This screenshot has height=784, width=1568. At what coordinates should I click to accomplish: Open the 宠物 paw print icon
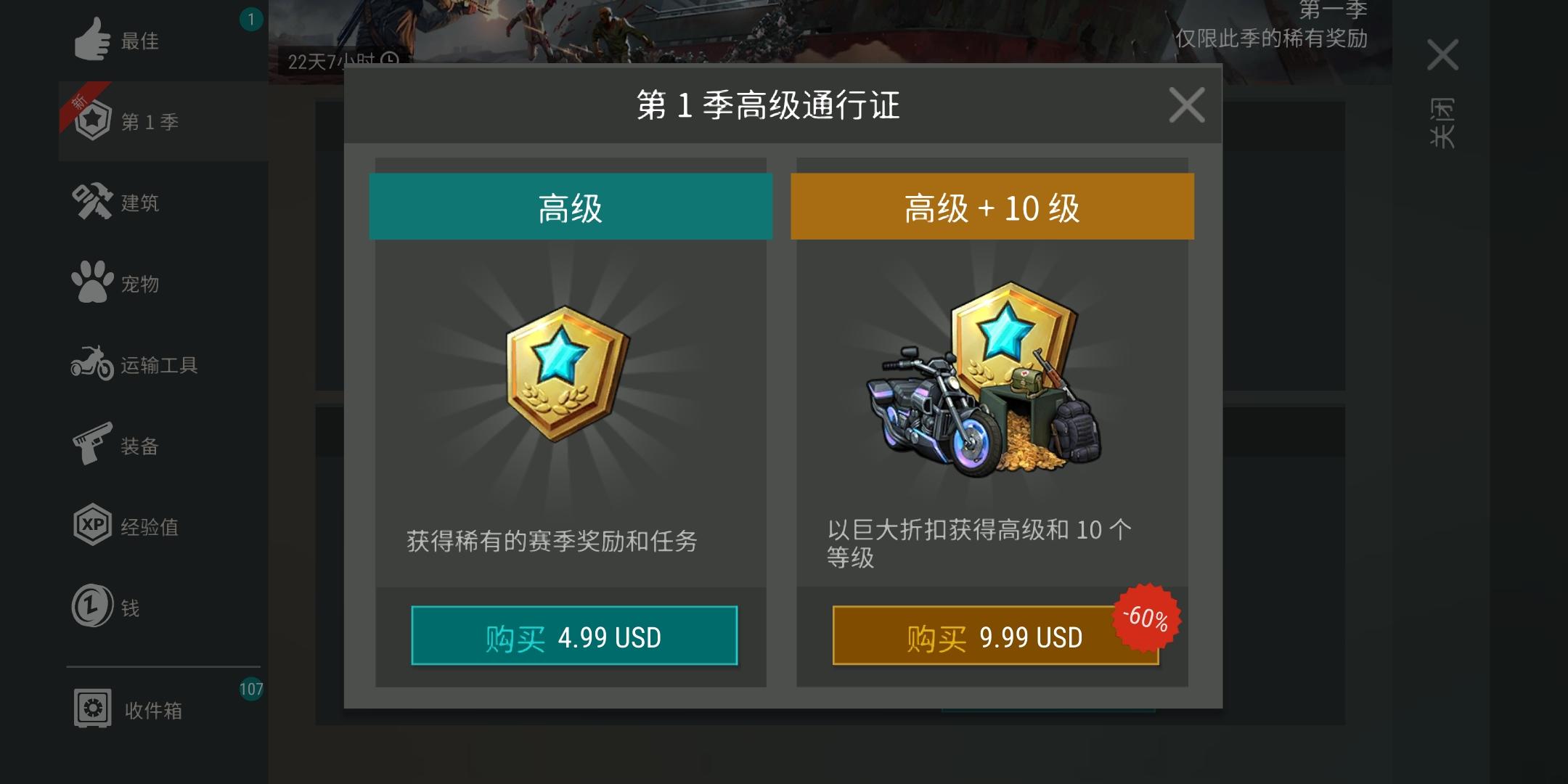tap(92, 282)
